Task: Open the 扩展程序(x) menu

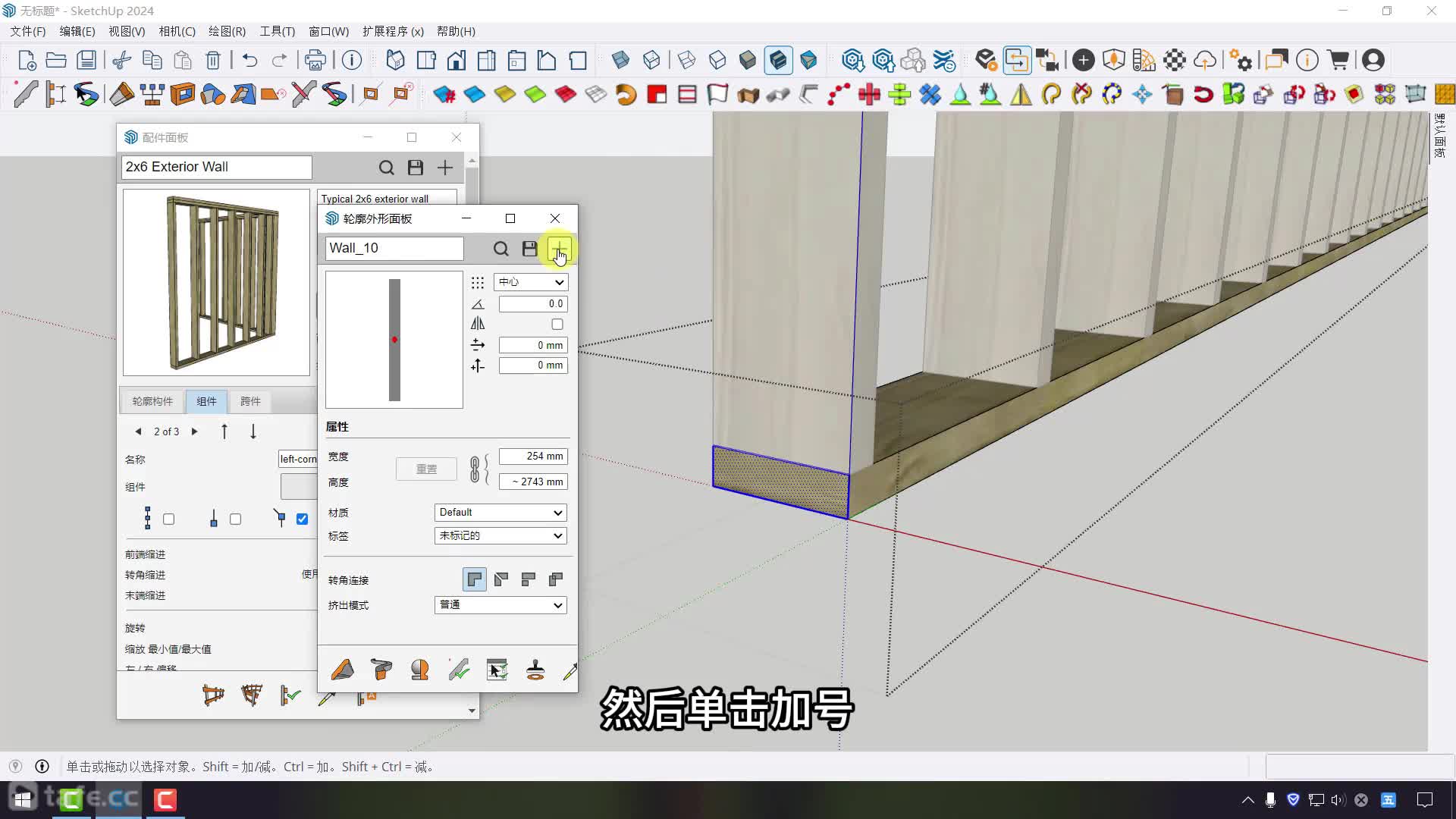Action: click(x=393, y=31)
